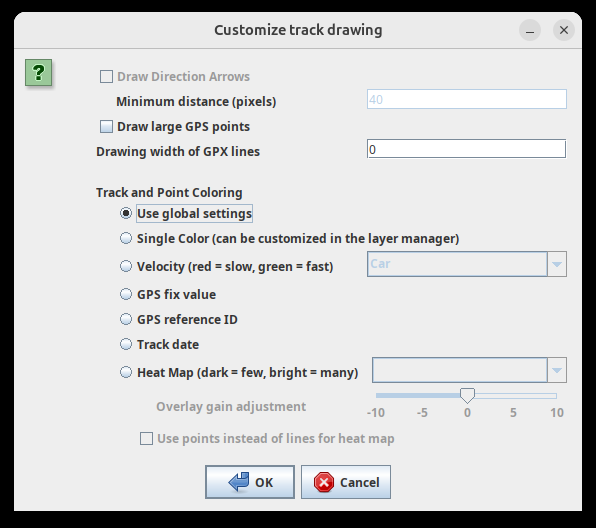This screenshot has width=596, height=528.
Task: Click the Drawing width of GPX lines field
Action: click(466, 149)
